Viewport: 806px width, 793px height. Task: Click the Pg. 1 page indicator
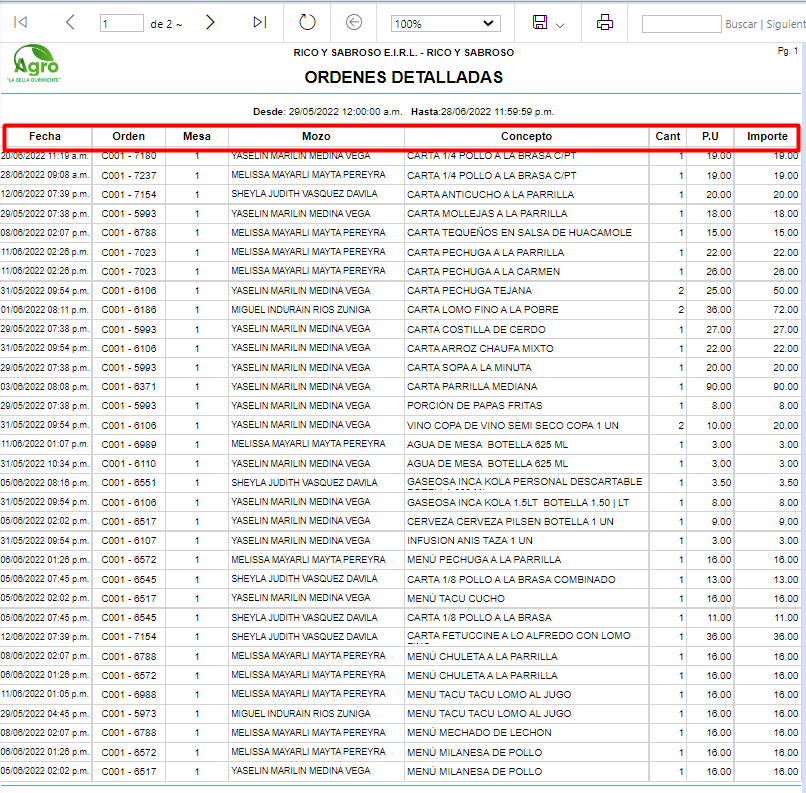(x=787, y=51)
